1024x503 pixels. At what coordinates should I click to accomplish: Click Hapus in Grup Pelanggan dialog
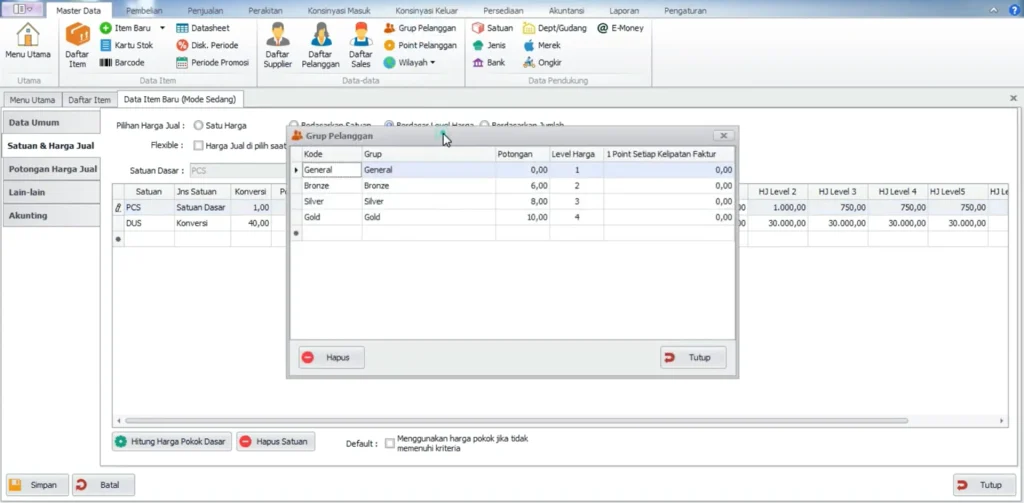(x=332, y=357)
